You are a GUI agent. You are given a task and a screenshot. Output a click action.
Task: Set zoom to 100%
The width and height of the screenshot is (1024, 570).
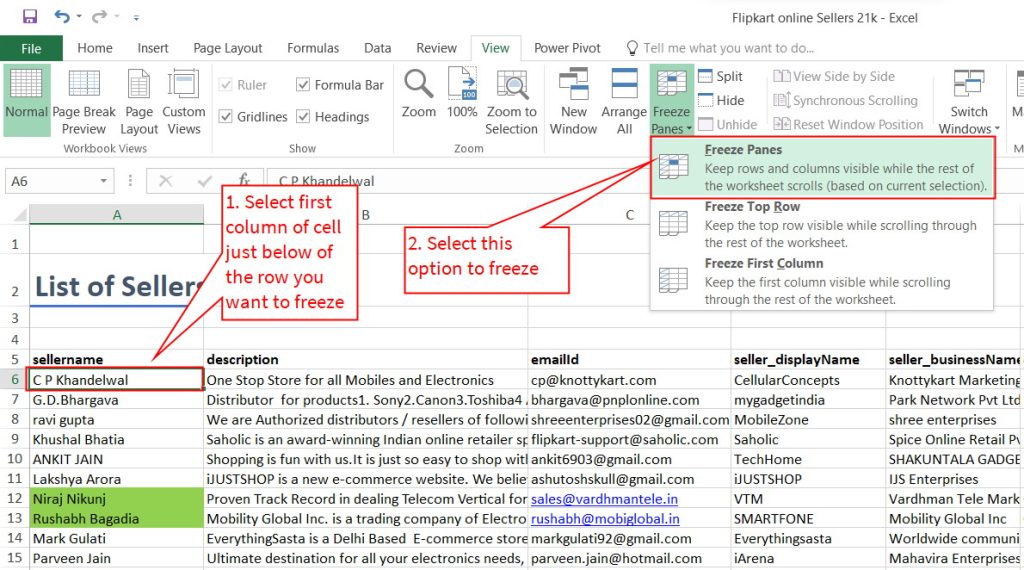(x=462, y=93)
